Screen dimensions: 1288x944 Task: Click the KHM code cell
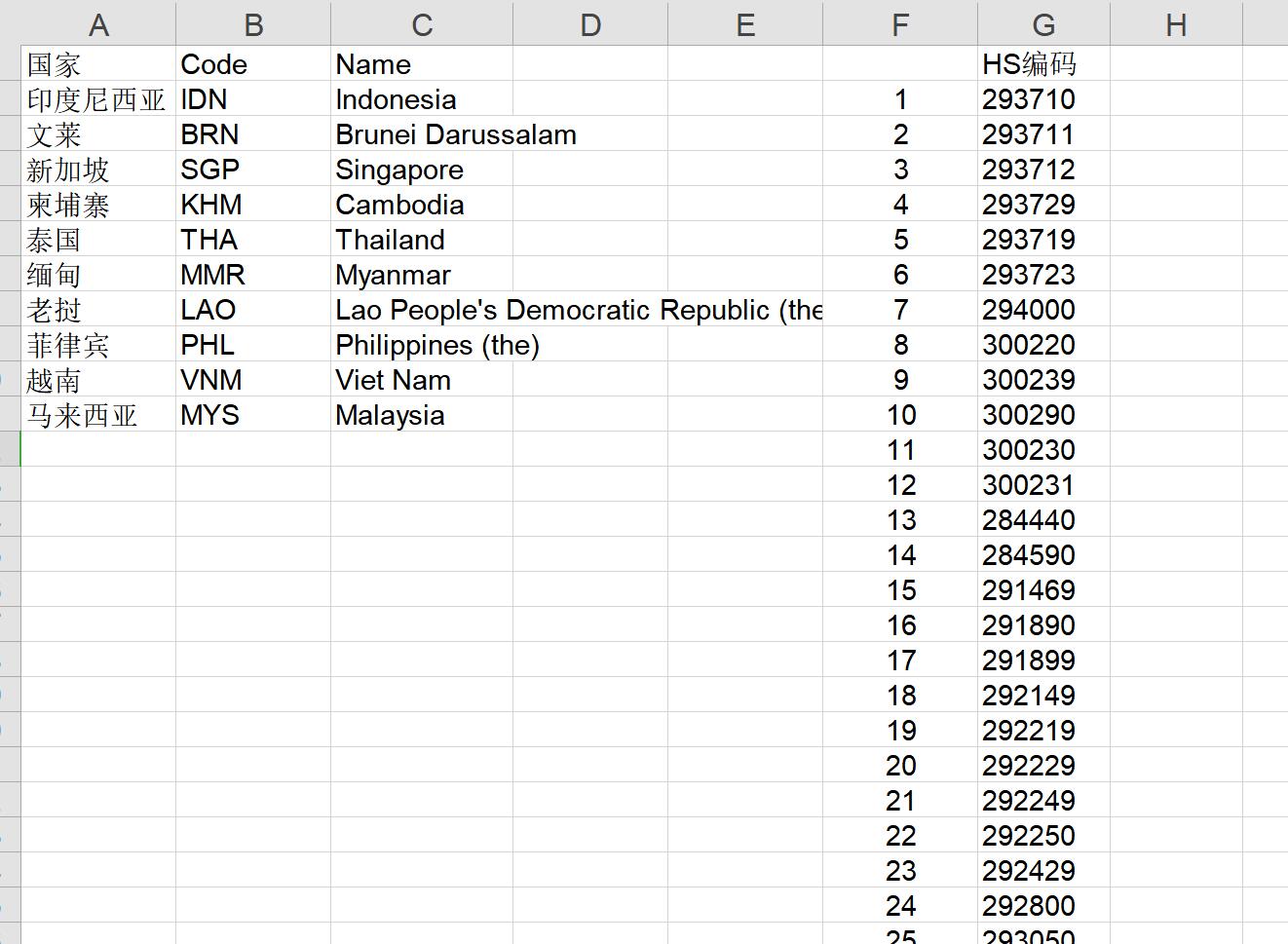point(253,204)
